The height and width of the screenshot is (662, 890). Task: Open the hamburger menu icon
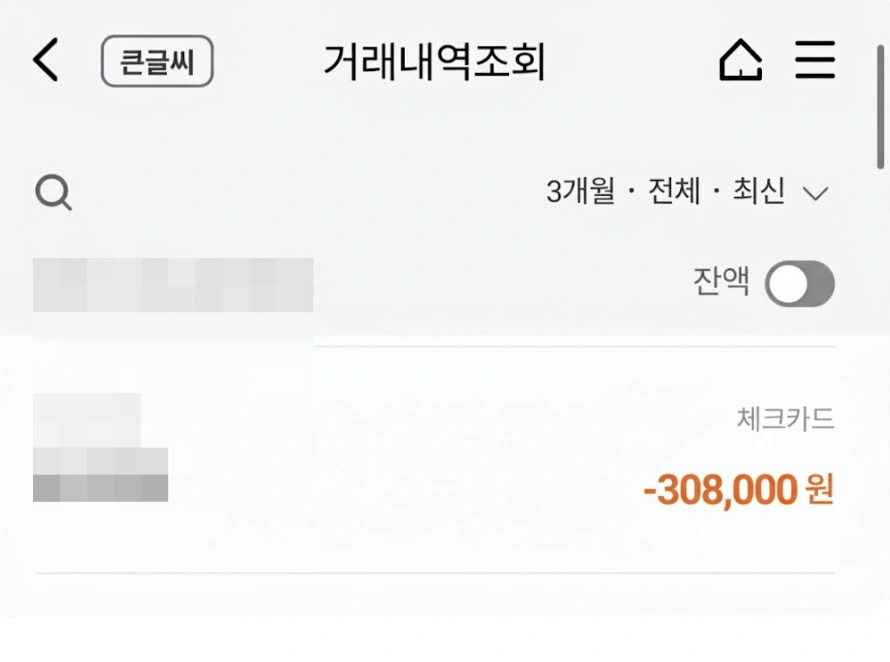pyautogui.click(x=815, y=60)
